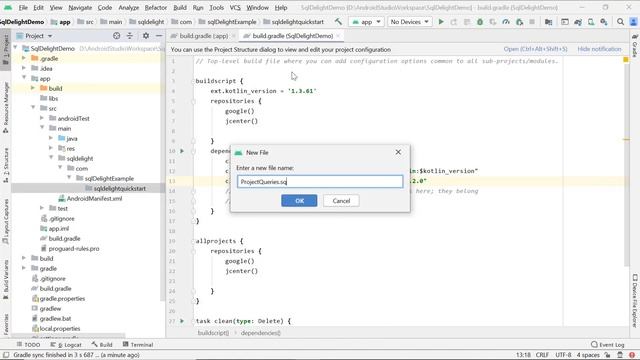This screenshot has height=360, width=640.
Task: Open the app run configuration dropdown
Action: pos(366,22)
